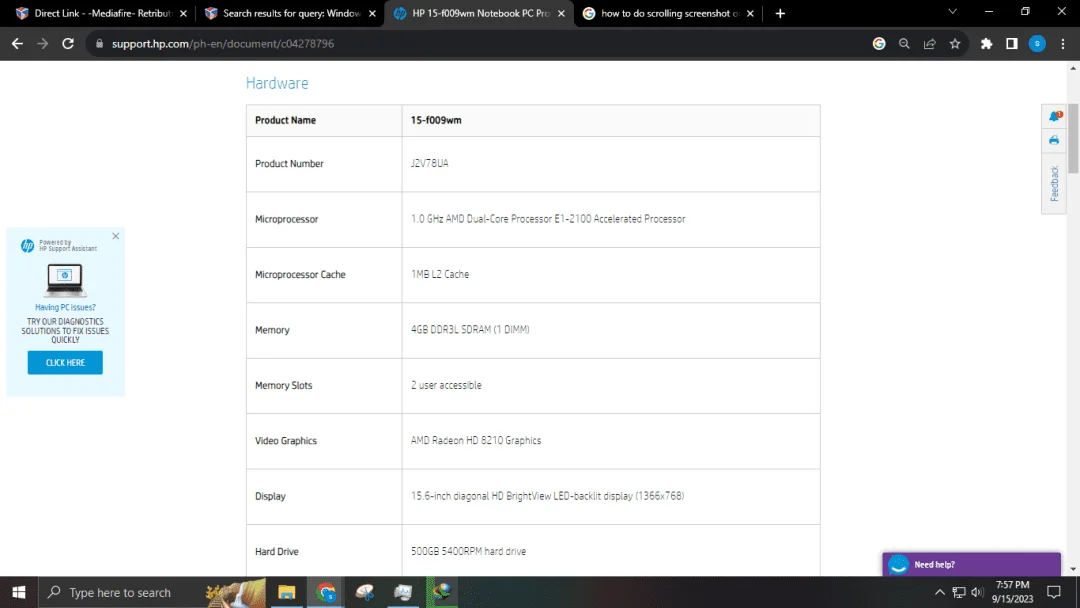This screenshot has width=1080, height=608.
Task: Toggle the browser side panel
Action: [x=1012, y=43]
